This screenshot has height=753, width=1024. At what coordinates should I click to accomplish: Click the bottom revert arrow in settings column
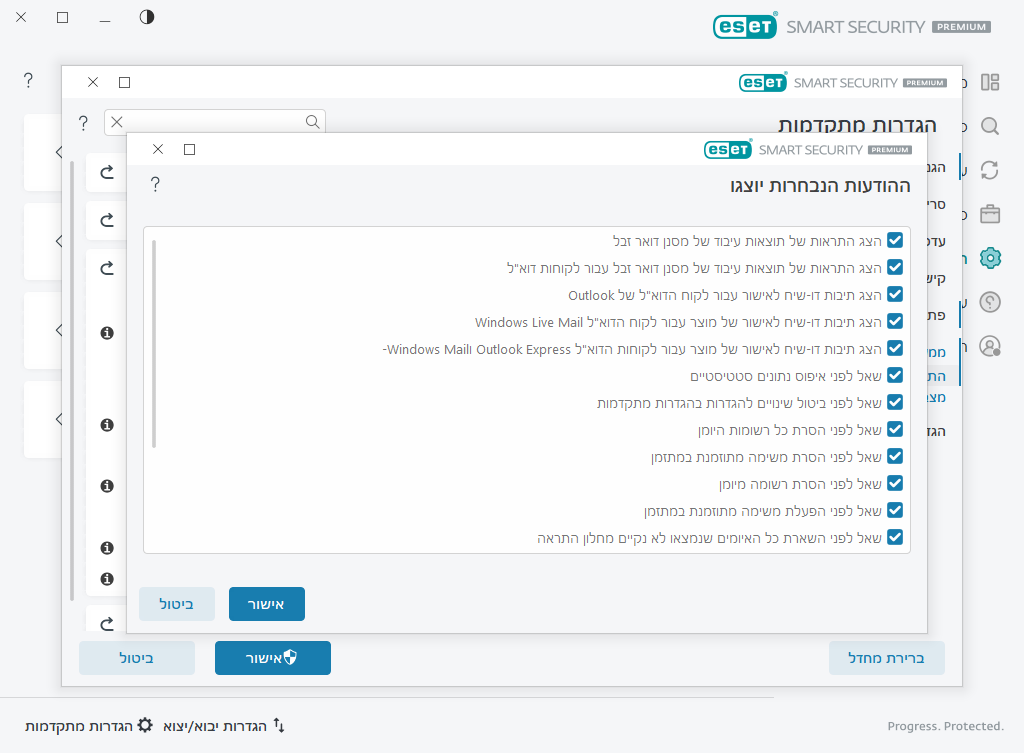tap(107, 624)
